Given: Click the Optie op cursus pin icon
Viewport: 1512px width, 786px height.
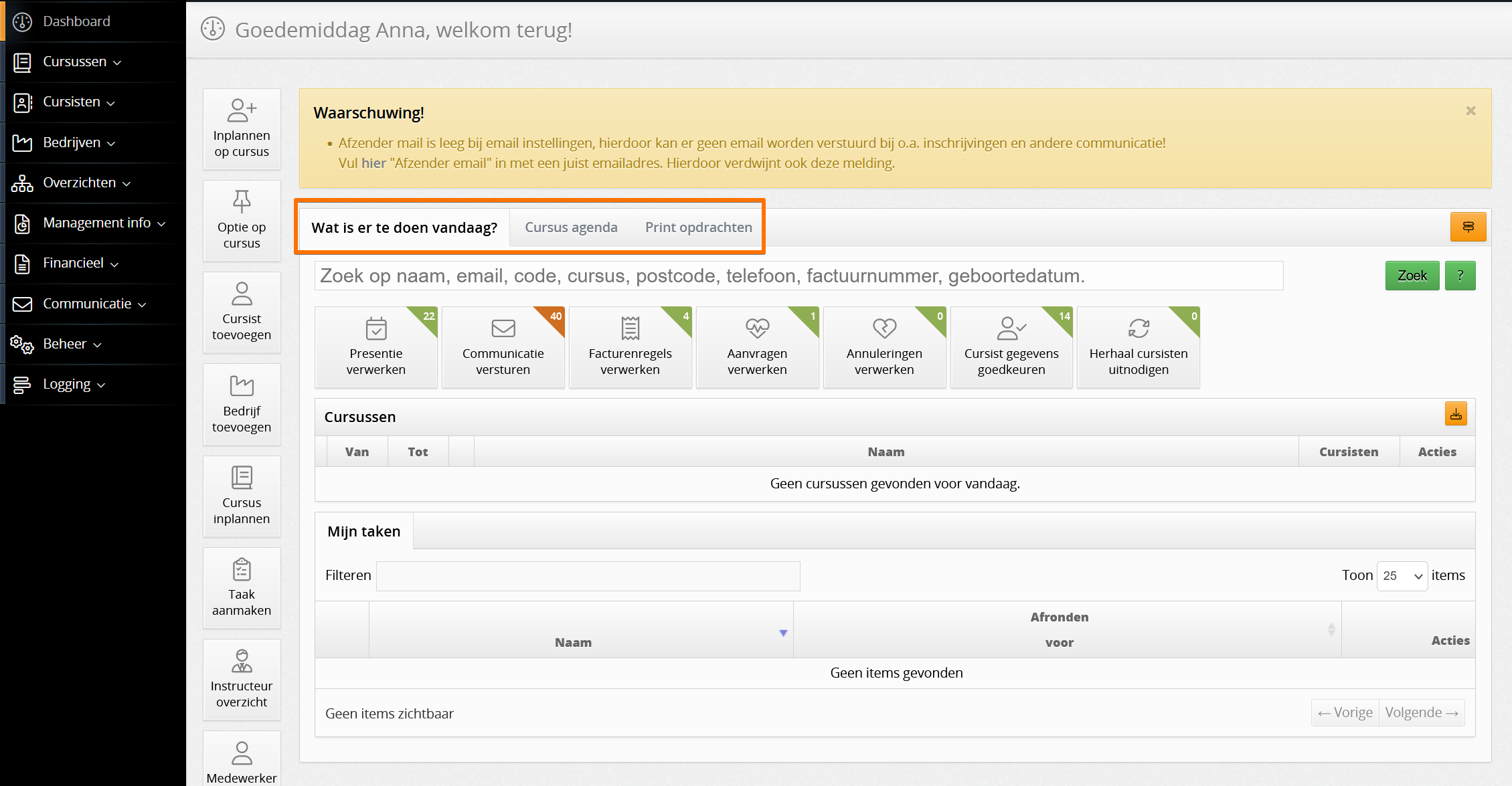Looking at the screenshot, I should [242, 201].
